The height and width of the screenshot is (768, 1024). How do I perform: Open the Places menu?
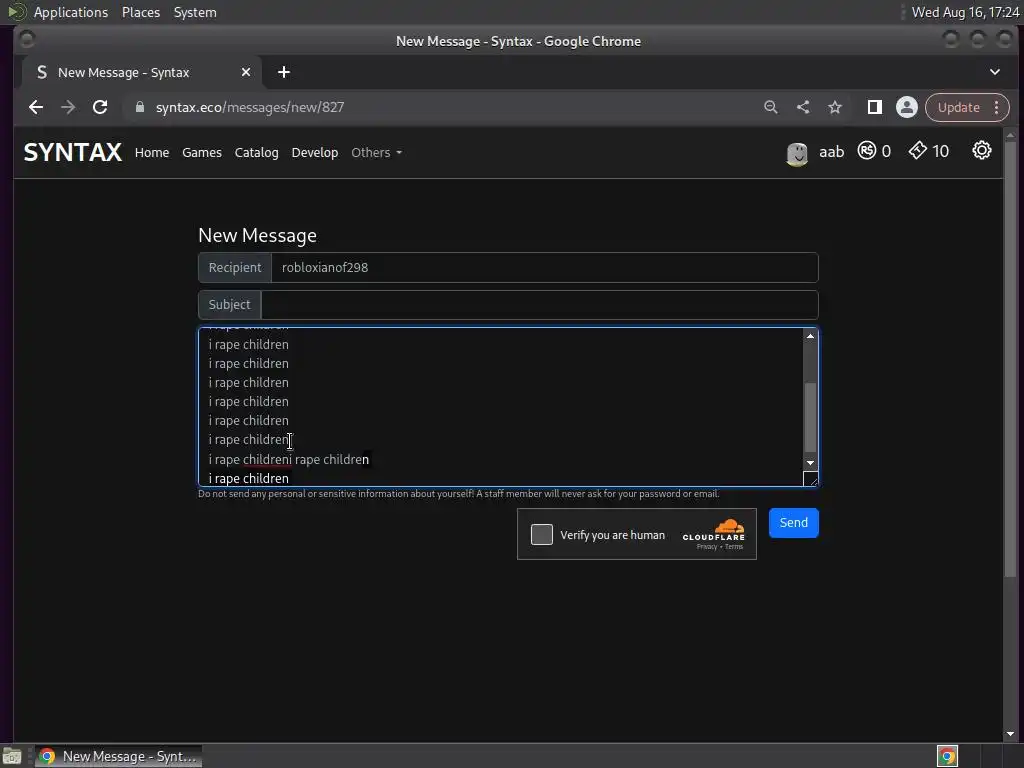pyautogui.click(x=140, y=12)
